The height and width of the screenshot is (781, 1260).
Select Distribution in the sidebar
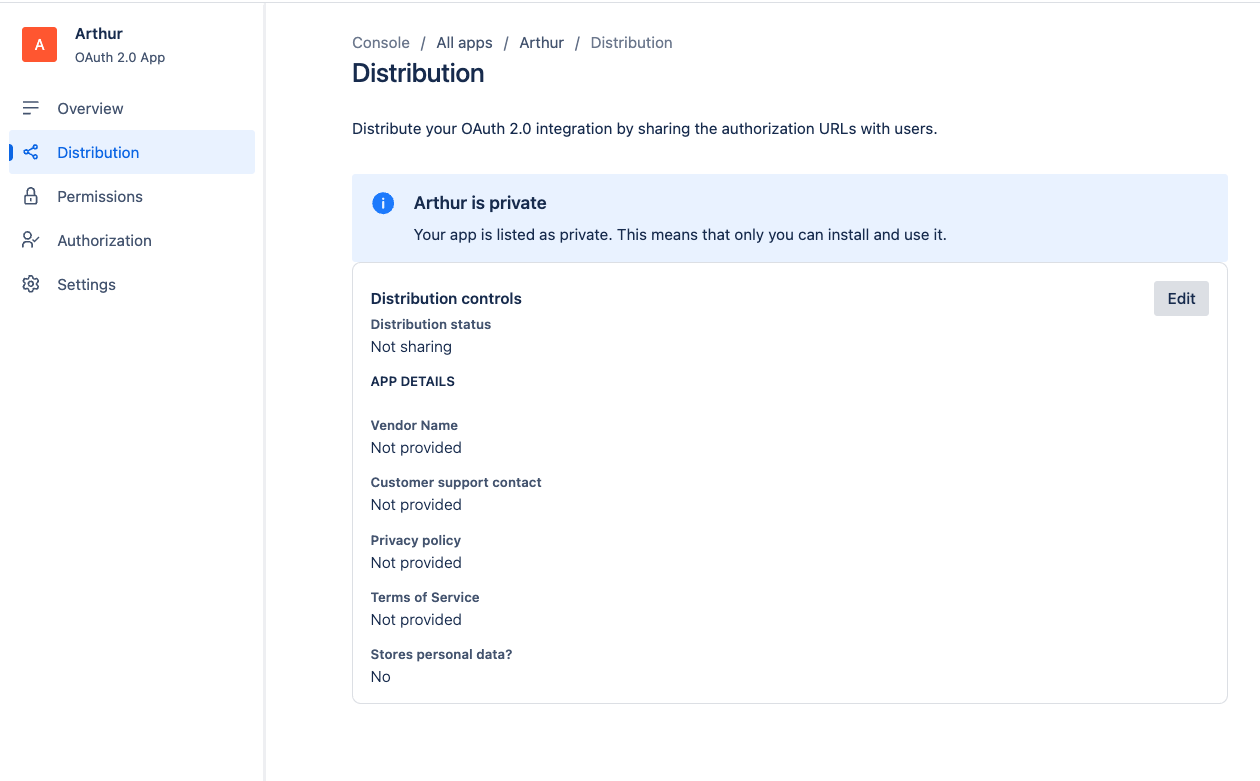pyautogui.click(x=98, y=152)
